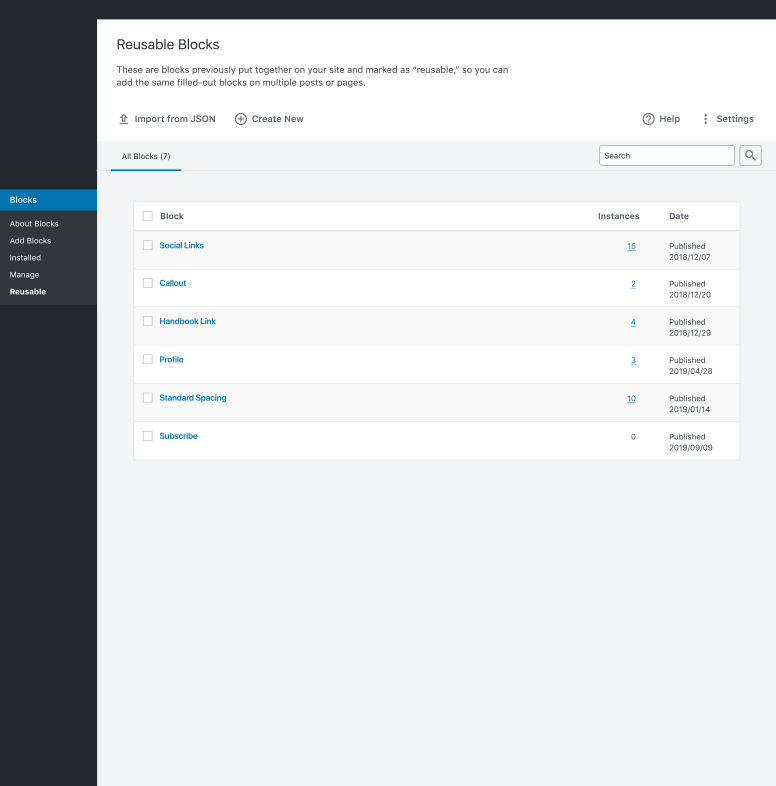The image size is (776, 786).
Task: Open the Blocks sidebar menu
Action: tap(48, 200)
